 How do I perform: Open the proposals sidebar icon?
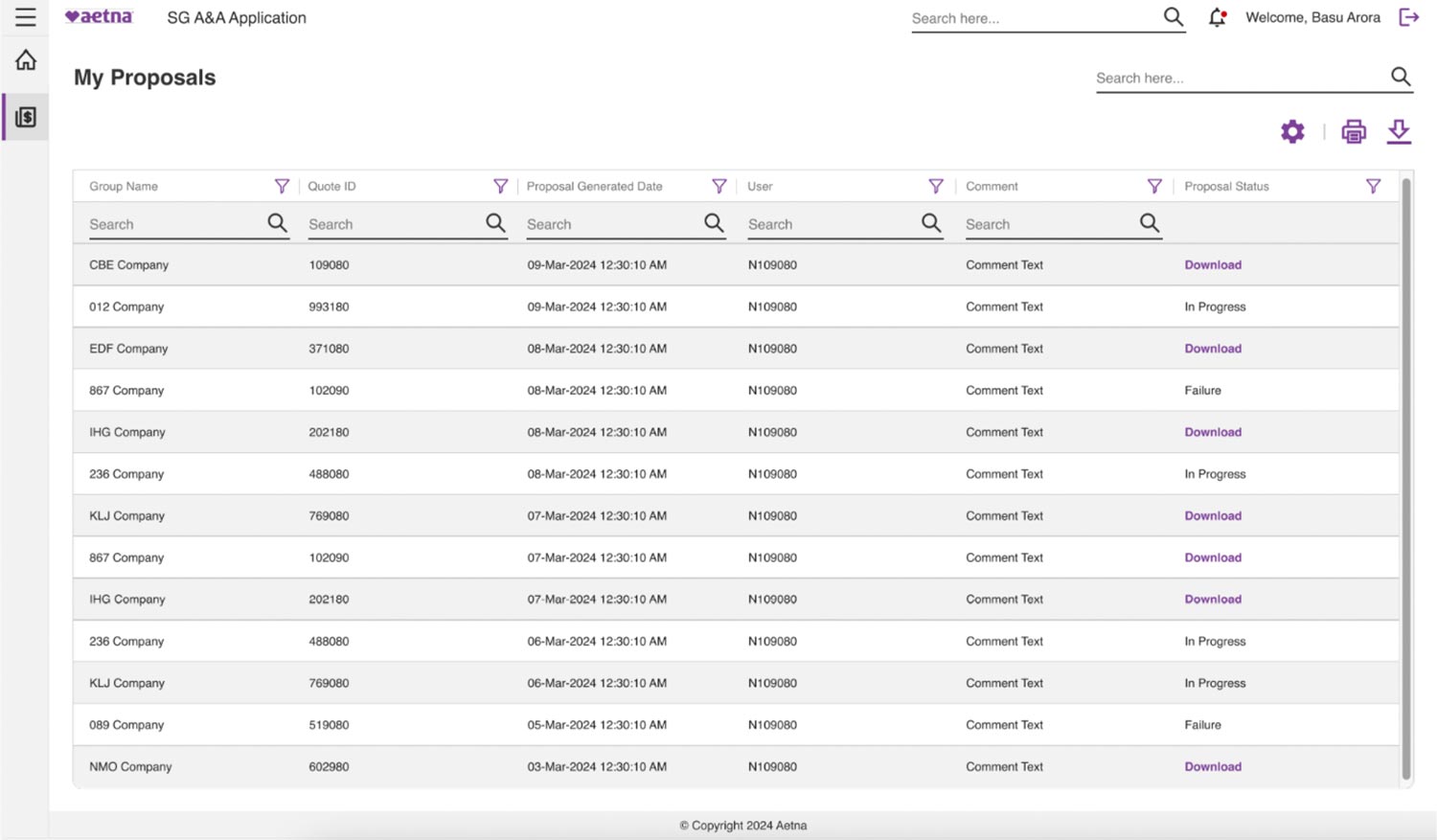pyautogui.click(x=26, y=117)
